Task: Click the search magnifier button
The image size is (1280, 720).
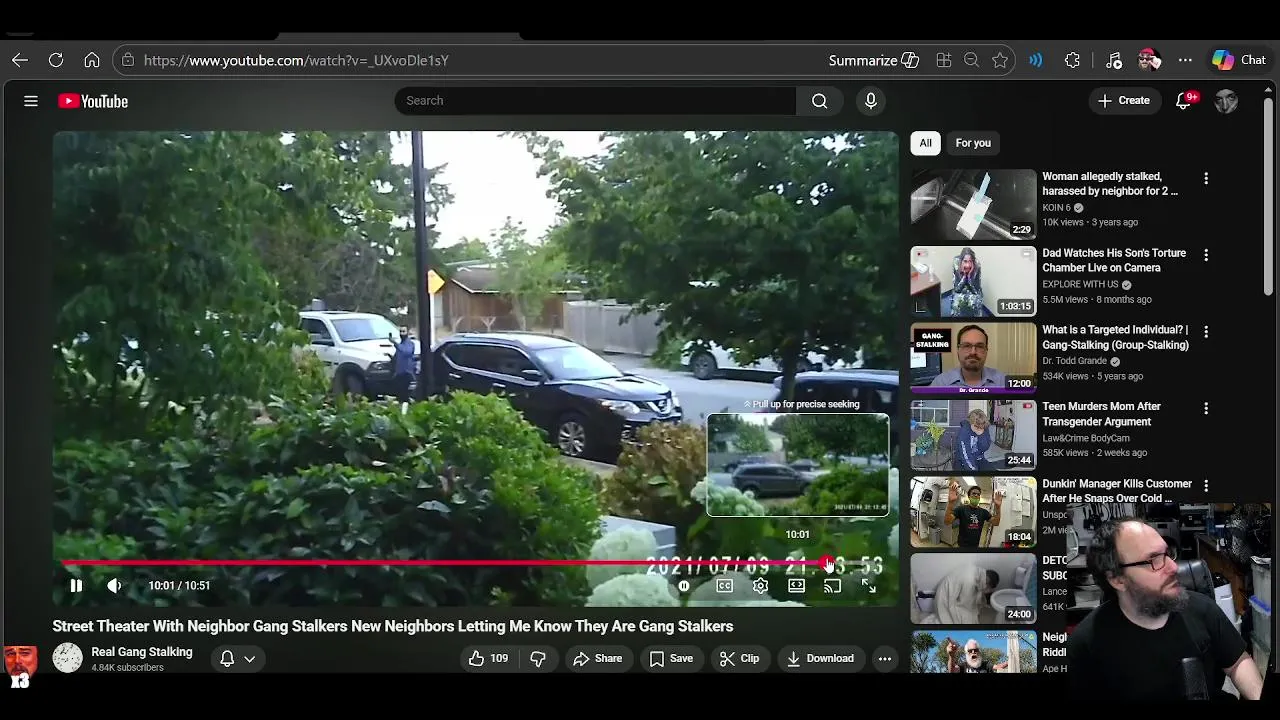Action: [819, 100]
